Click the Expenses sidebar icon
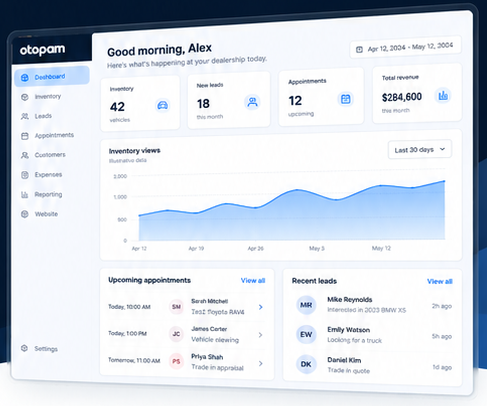487x406 pixels. (25, 175)
